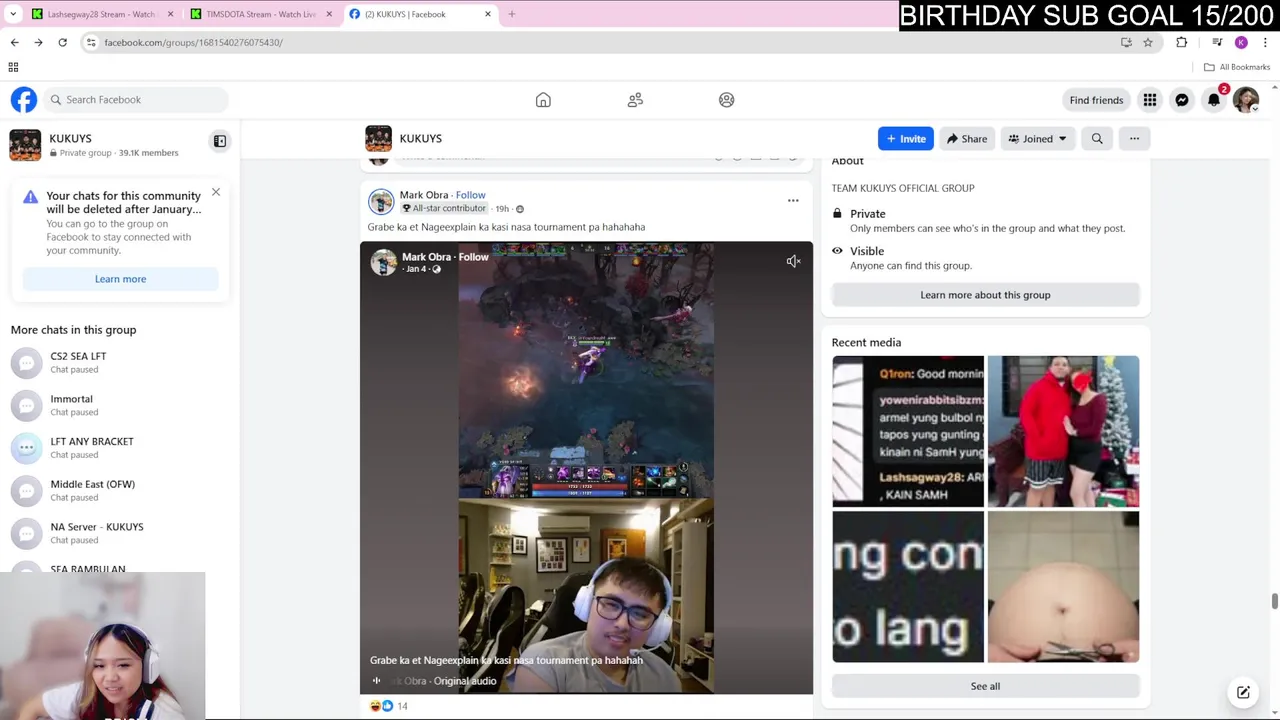Image resolution: width=1280 pixels, height=720 pixels.
Task: Open the media control icon in toolbar
Action: click(1217, 42)
